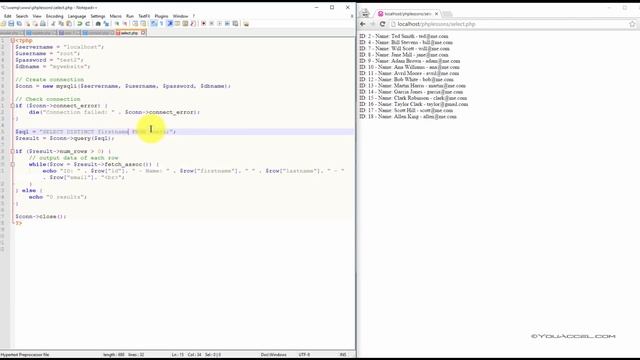Open the Macro menu
The width and height of the screenshot is (640, 360).
(x=116, y=16)
